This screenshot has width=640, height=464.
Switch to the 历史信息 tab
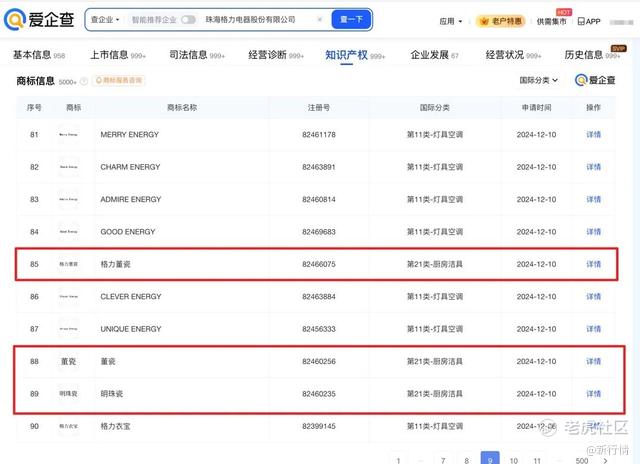pos(592,55)
